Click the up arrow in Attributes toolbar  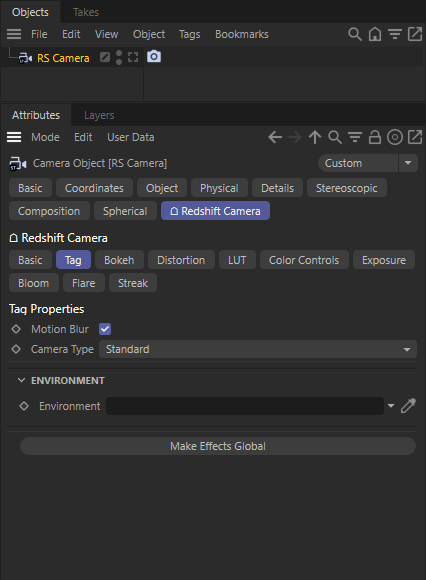point(315,137)
